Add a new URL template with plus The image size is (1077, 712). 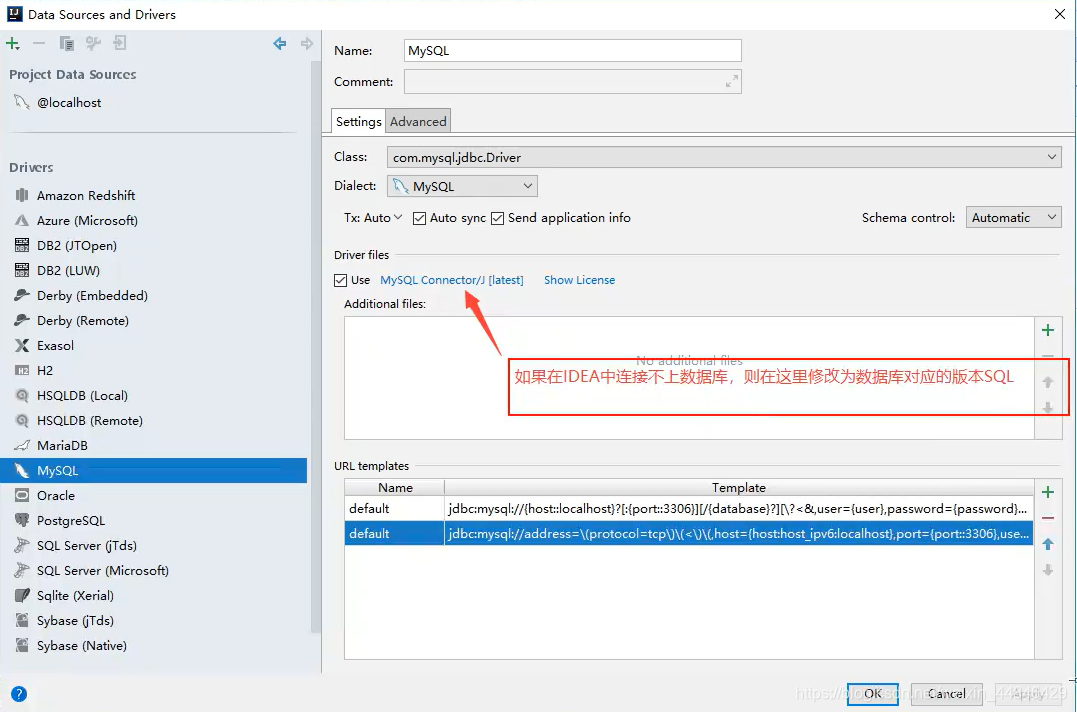point(1047,492)
